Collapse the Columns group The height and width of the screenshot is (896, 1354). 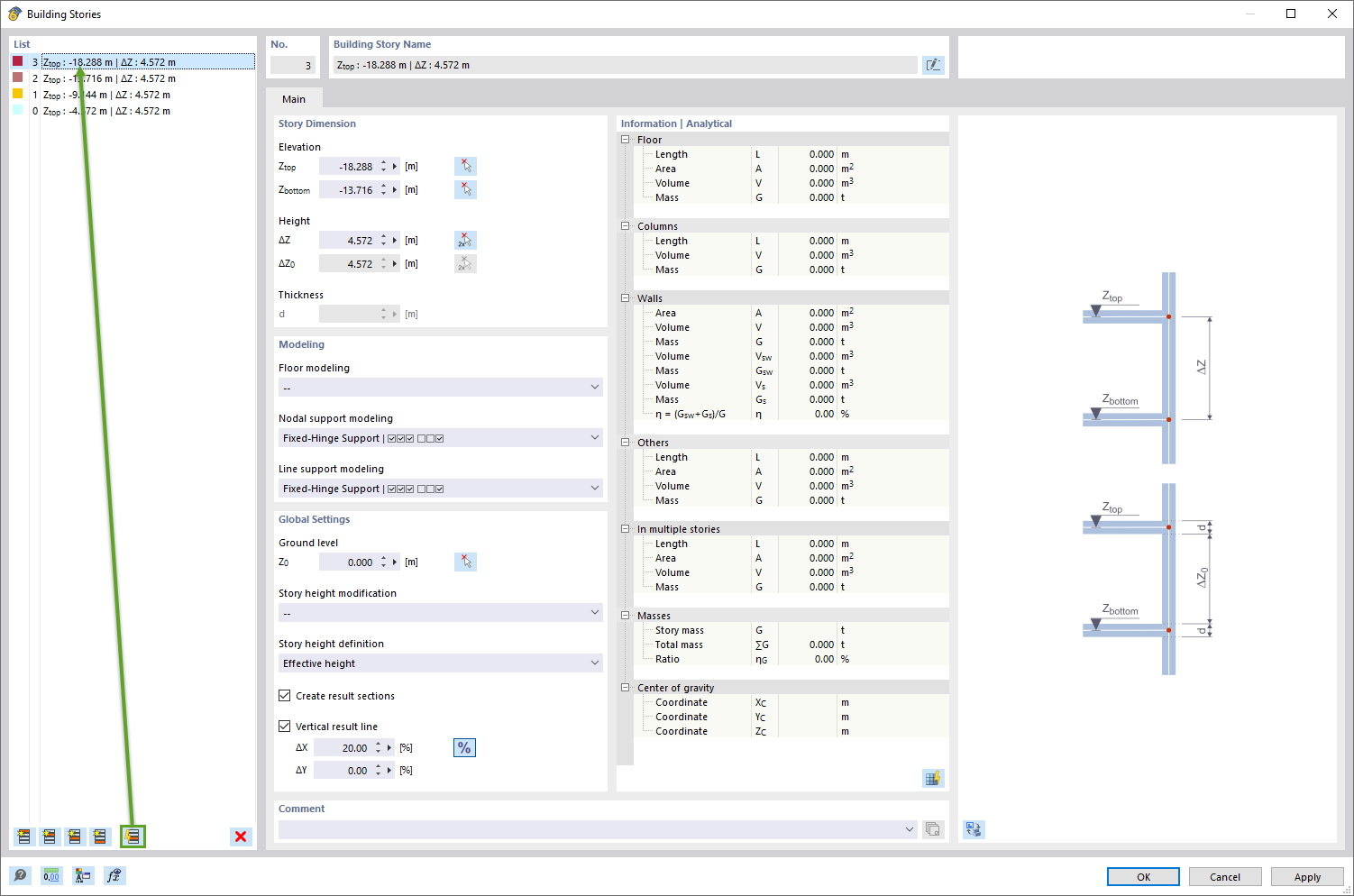tap(626, 226)
